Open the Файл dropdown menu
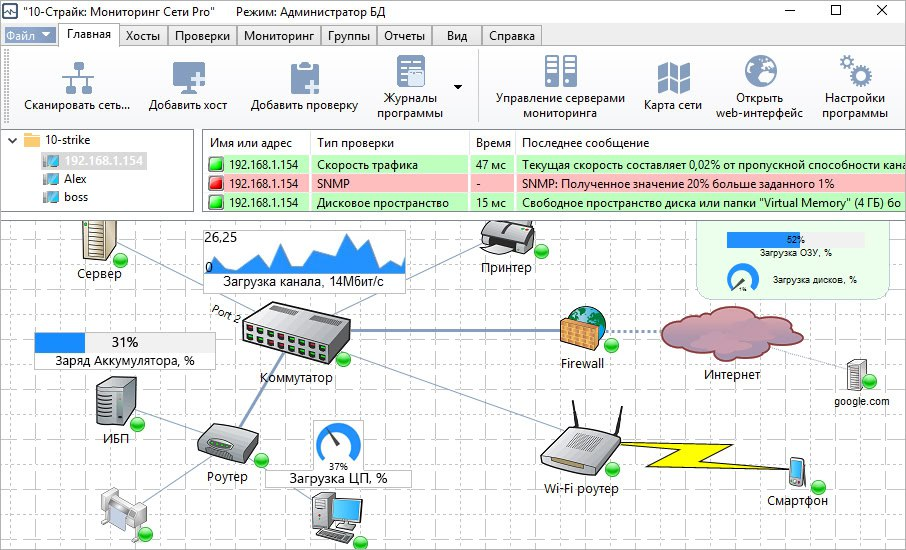This screenshot has width=906, height=550. (30, 35)
